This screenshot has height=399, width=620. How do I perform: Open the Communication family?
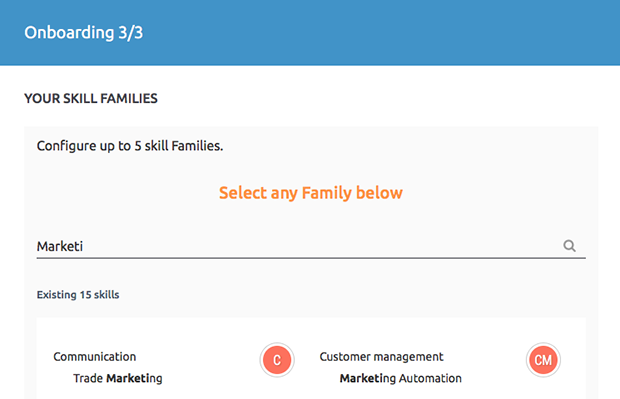point(95,357)
